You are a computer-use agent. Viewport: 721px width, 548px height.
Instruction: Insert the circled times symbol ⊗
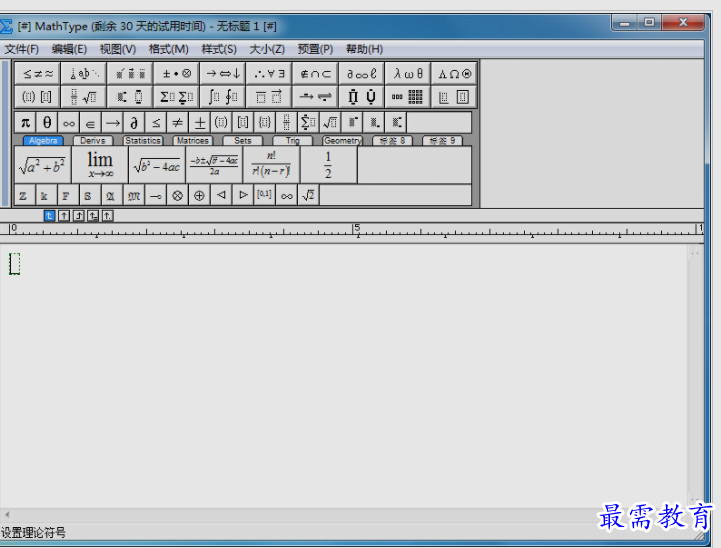click(177, 196)
